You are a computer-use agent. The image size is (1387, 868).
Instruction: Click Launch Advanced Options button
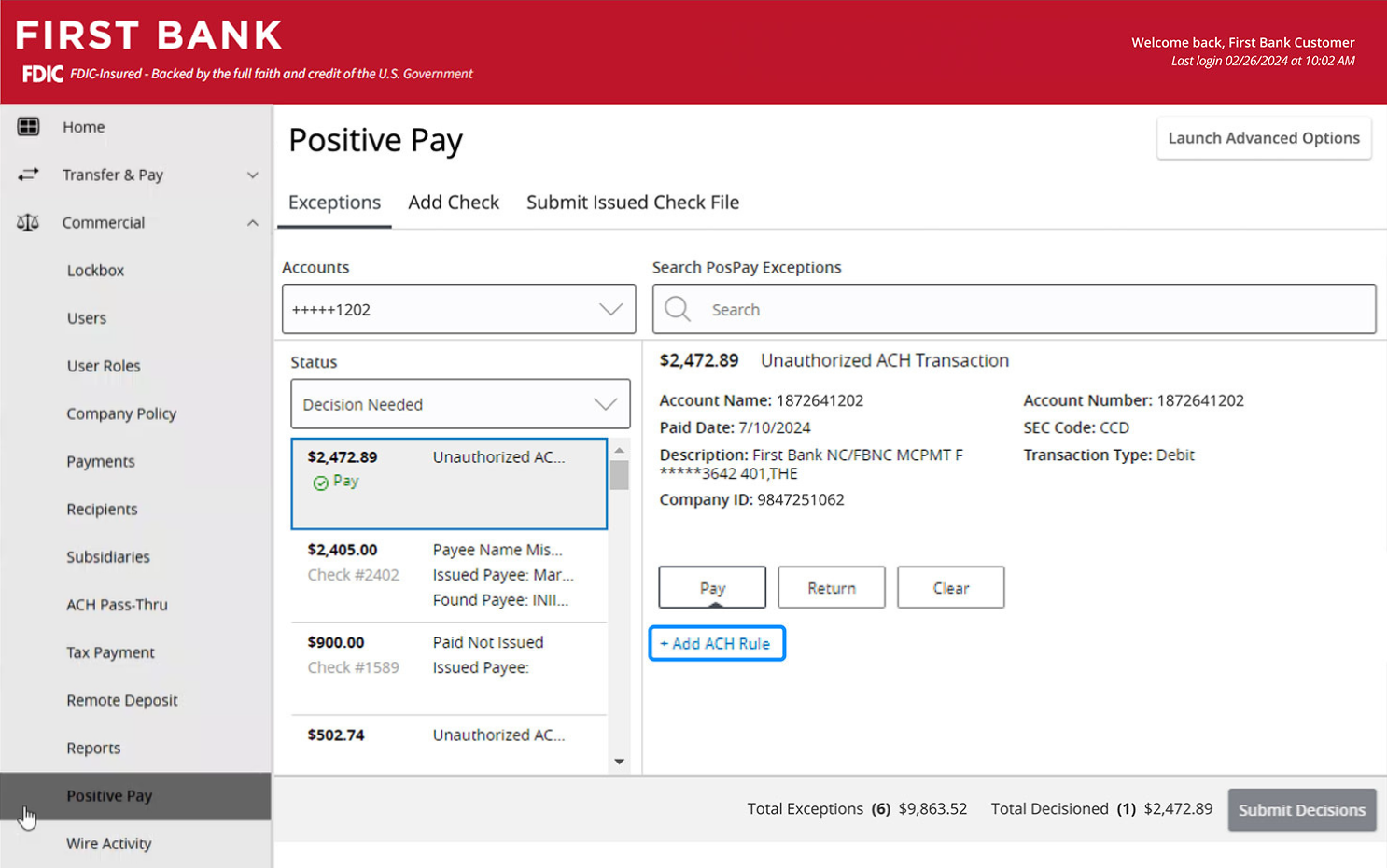pyautogui.click(x=1263, y=138)
